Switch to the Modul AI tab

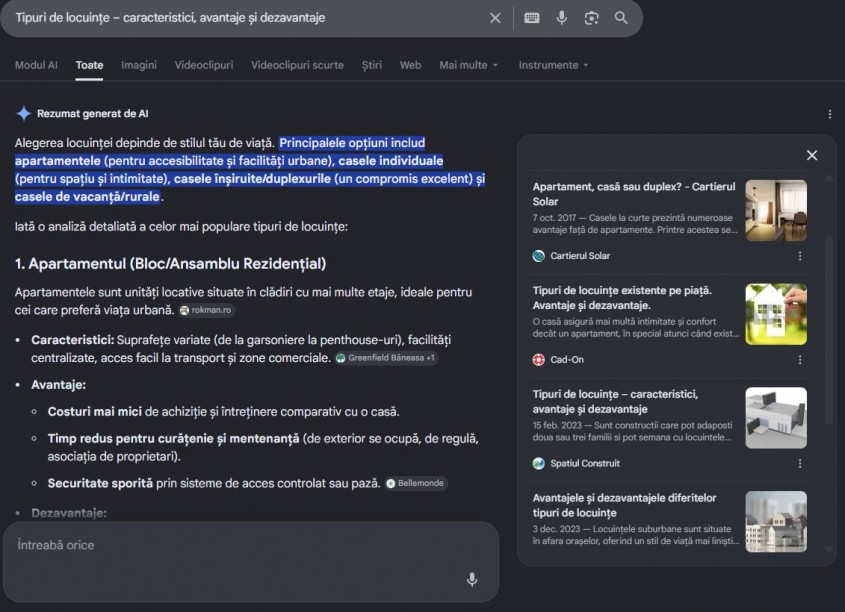click(x=36, y=65)
